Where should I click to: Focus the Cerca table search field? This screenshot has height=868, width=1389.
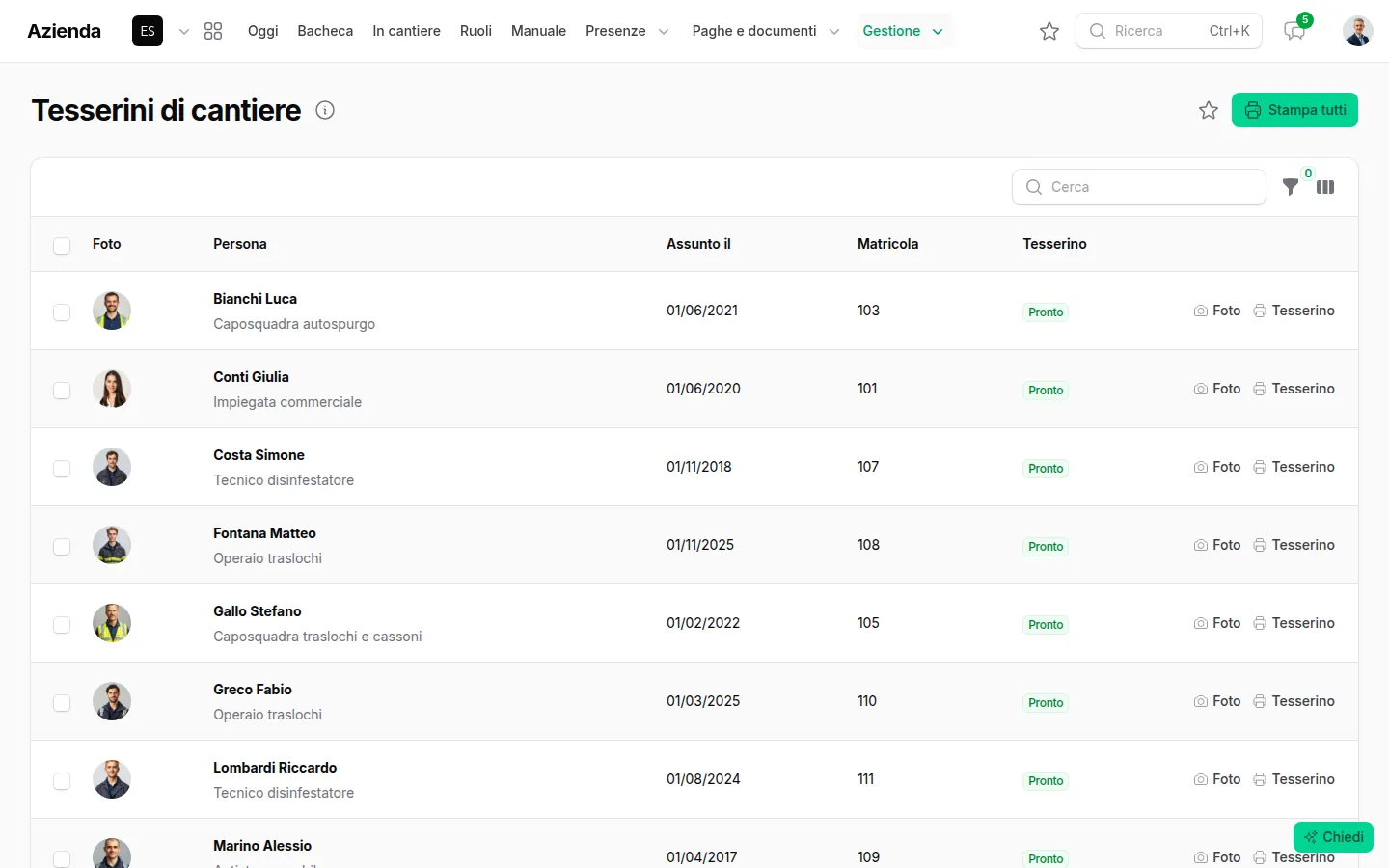coord(1138,187)
